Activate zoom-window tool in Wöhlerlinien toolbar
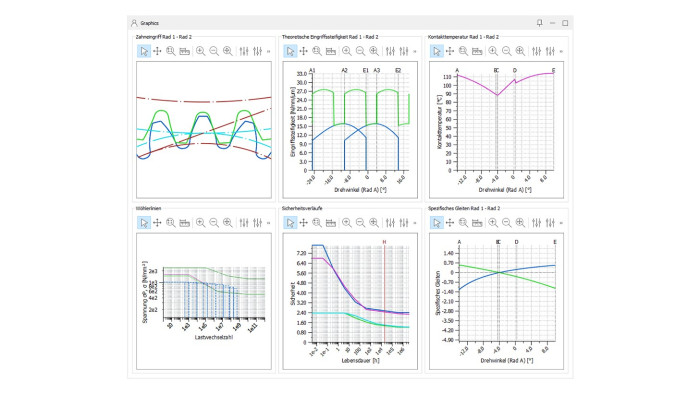The height and width of the screenshot is (393, 700). [171, 222]
